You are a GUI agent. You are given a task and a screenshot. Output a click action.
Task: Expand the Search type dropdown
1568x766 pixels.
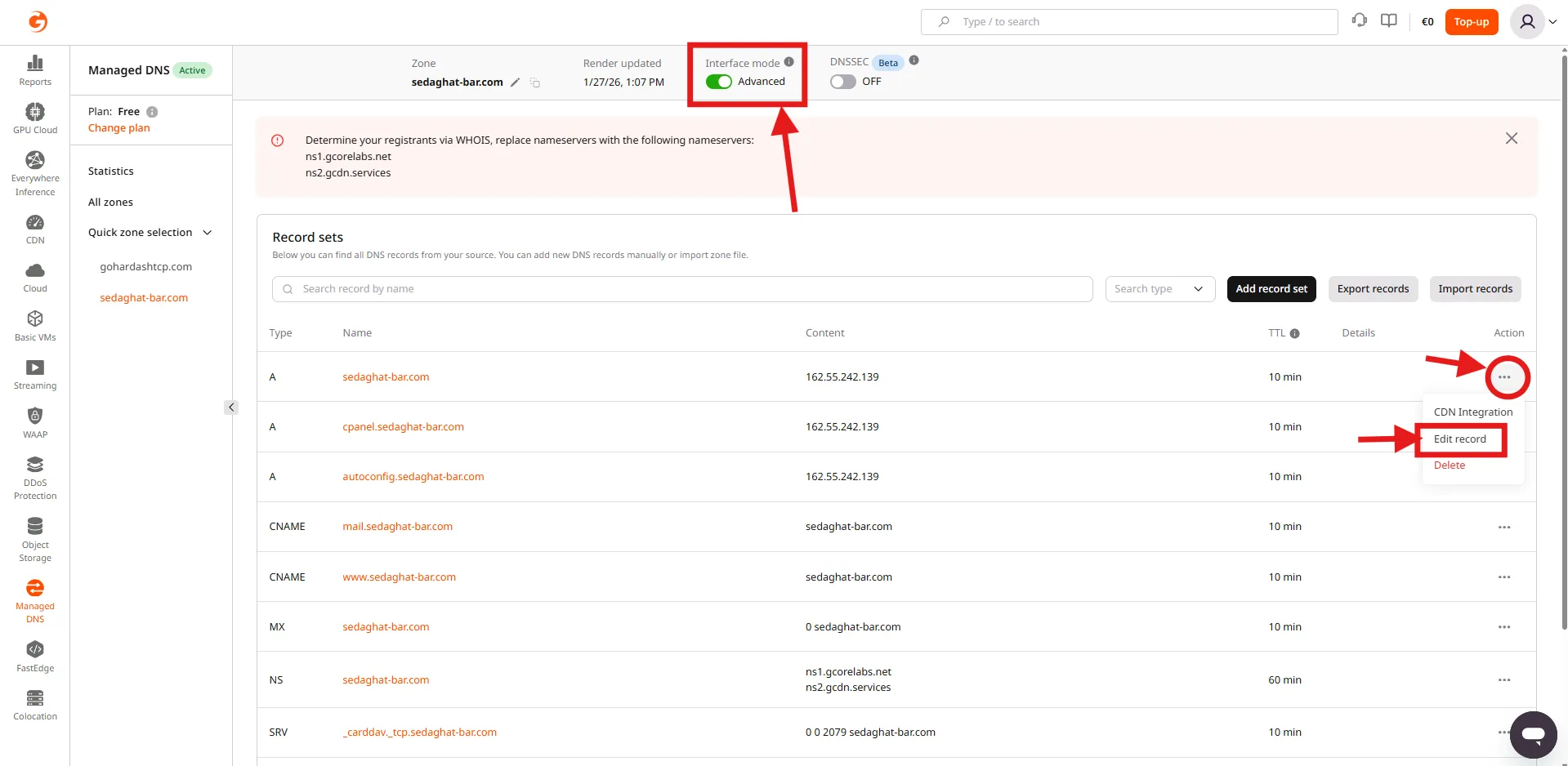coord(1159,289)
